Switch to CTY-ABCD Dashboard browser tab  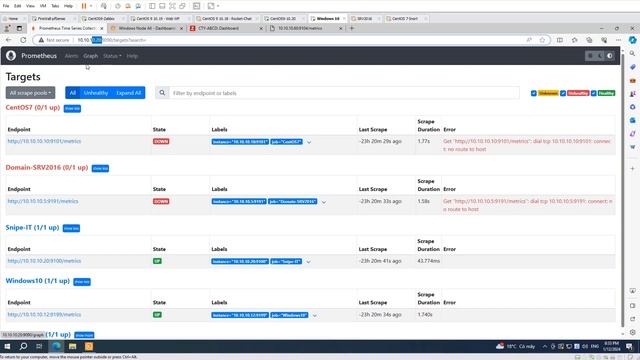[x=224, y=28]
